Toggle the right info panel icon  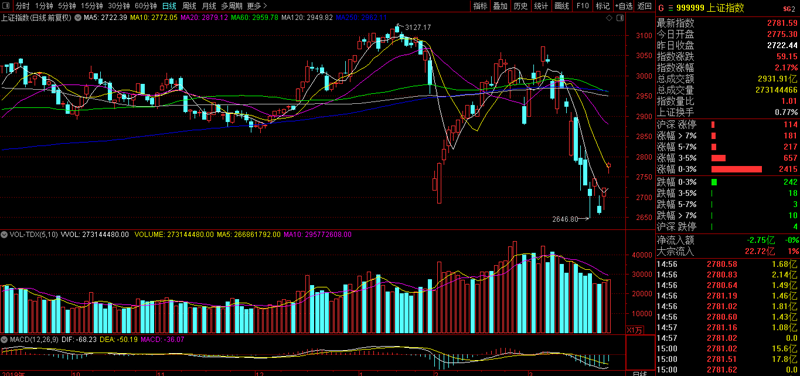coord(619,17)
